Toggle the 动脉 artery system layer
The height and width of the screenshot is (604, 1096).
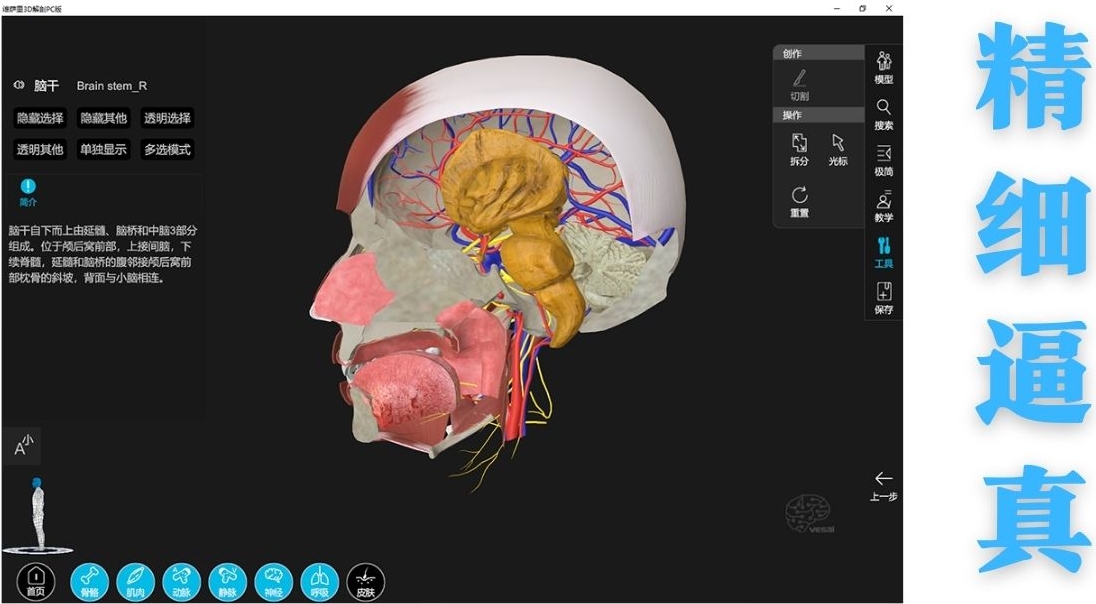coord(182,582)
